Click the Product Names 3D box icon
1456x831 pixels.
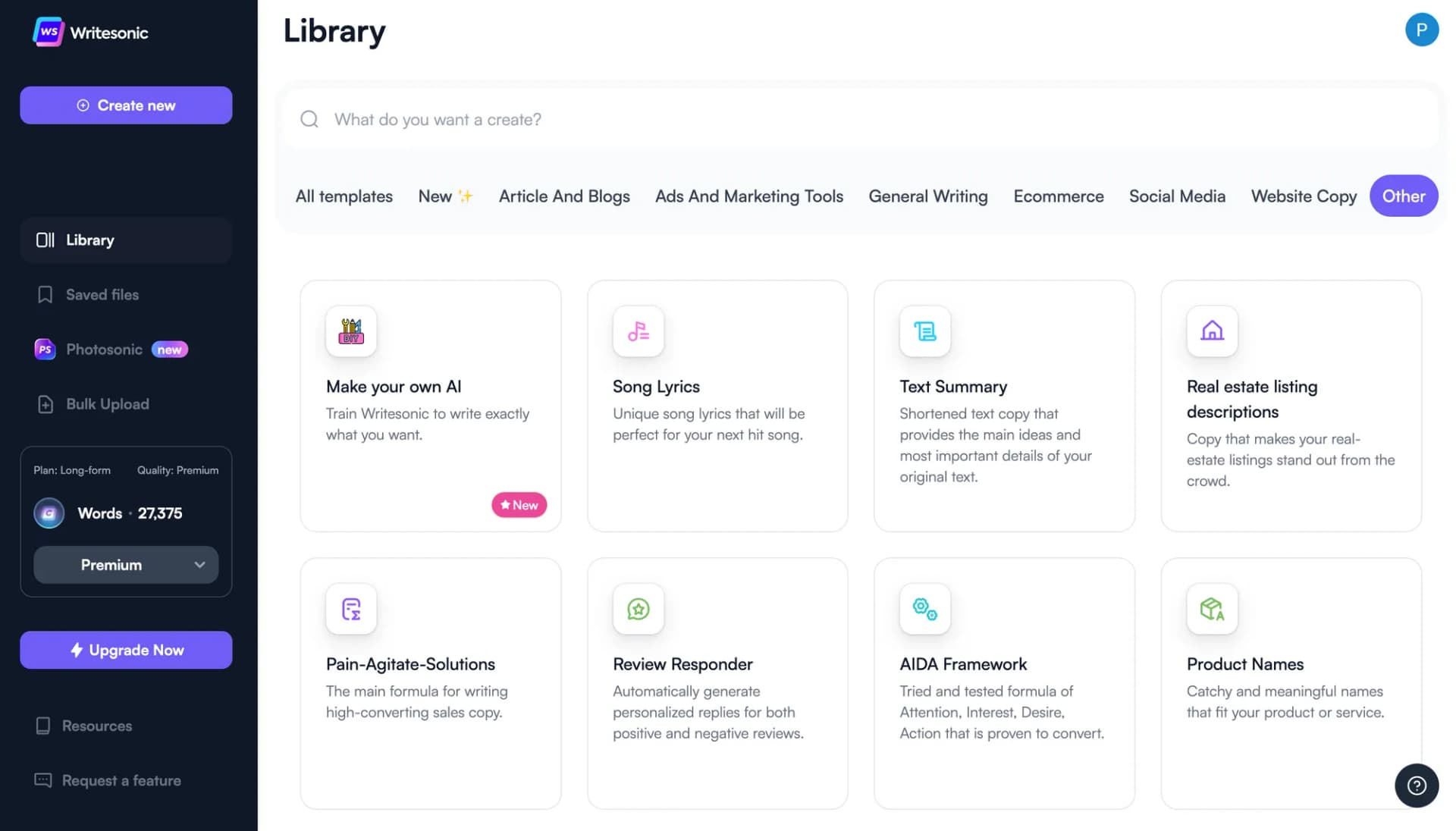1211,608
